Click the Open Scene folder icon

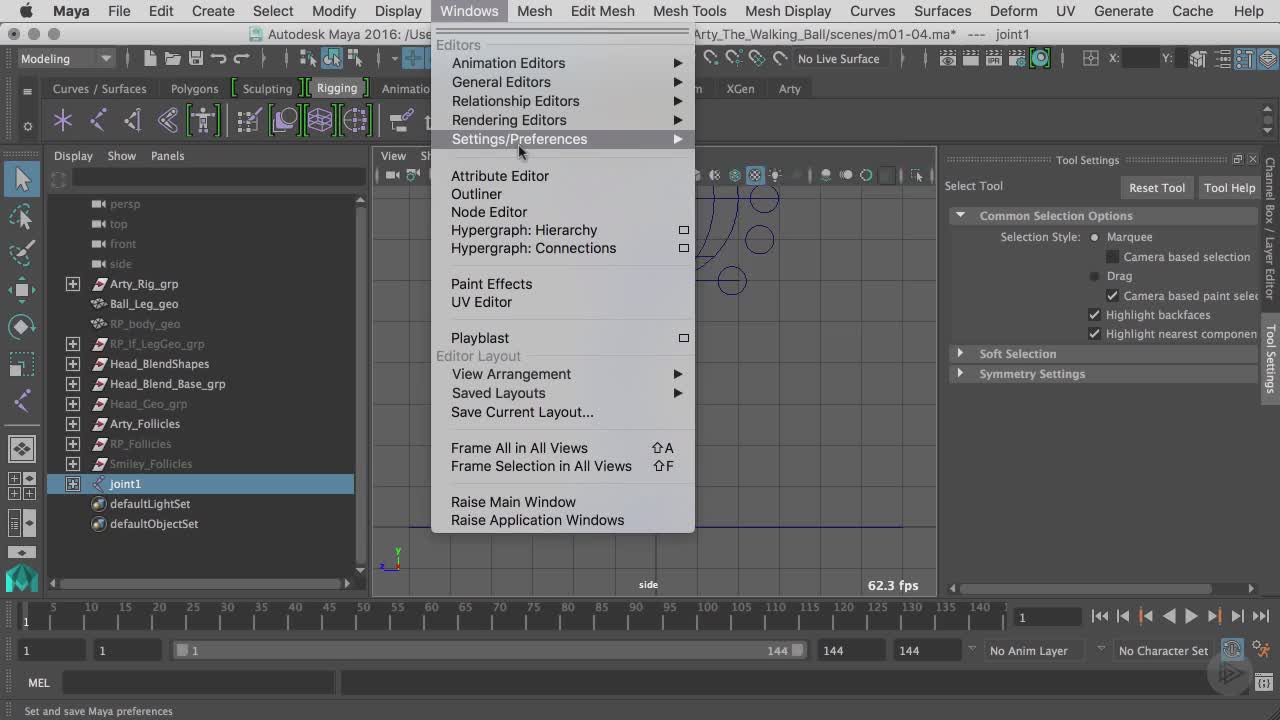click(x=173, y=58)
